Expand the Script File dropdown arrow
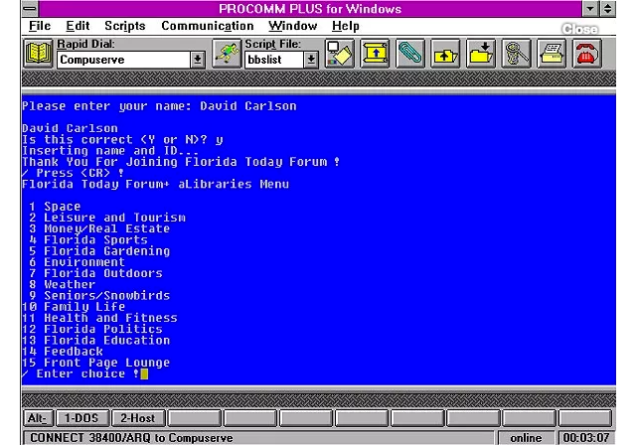Image resolution: width=636 pixels, height=445 pixels. click(311, 60)
